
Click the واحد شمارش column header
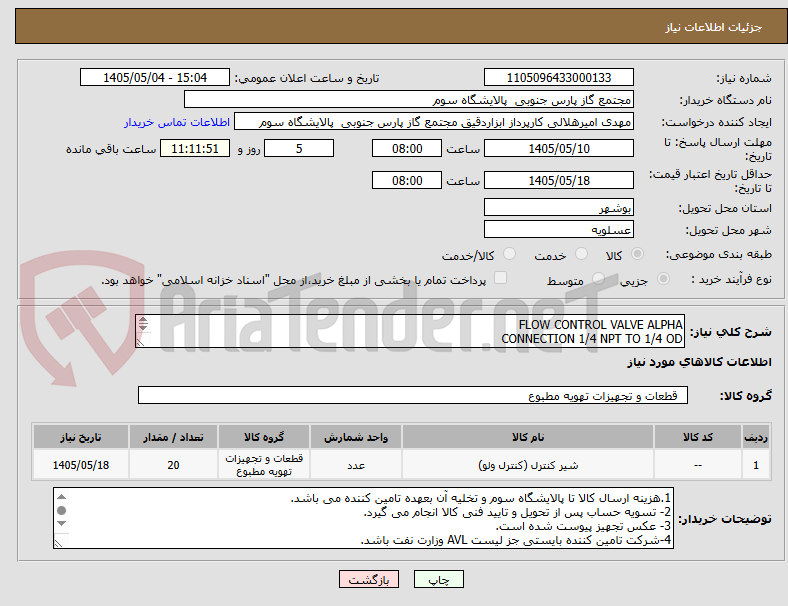point(356,437)
